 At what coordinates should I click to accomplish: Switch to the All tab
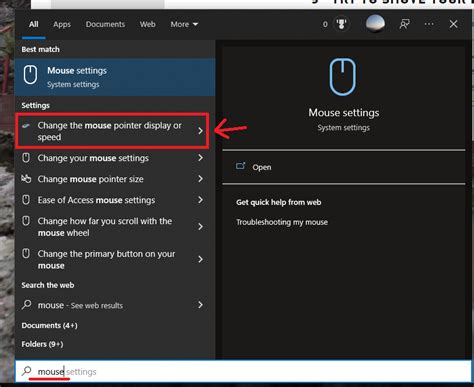click(34, 24)
